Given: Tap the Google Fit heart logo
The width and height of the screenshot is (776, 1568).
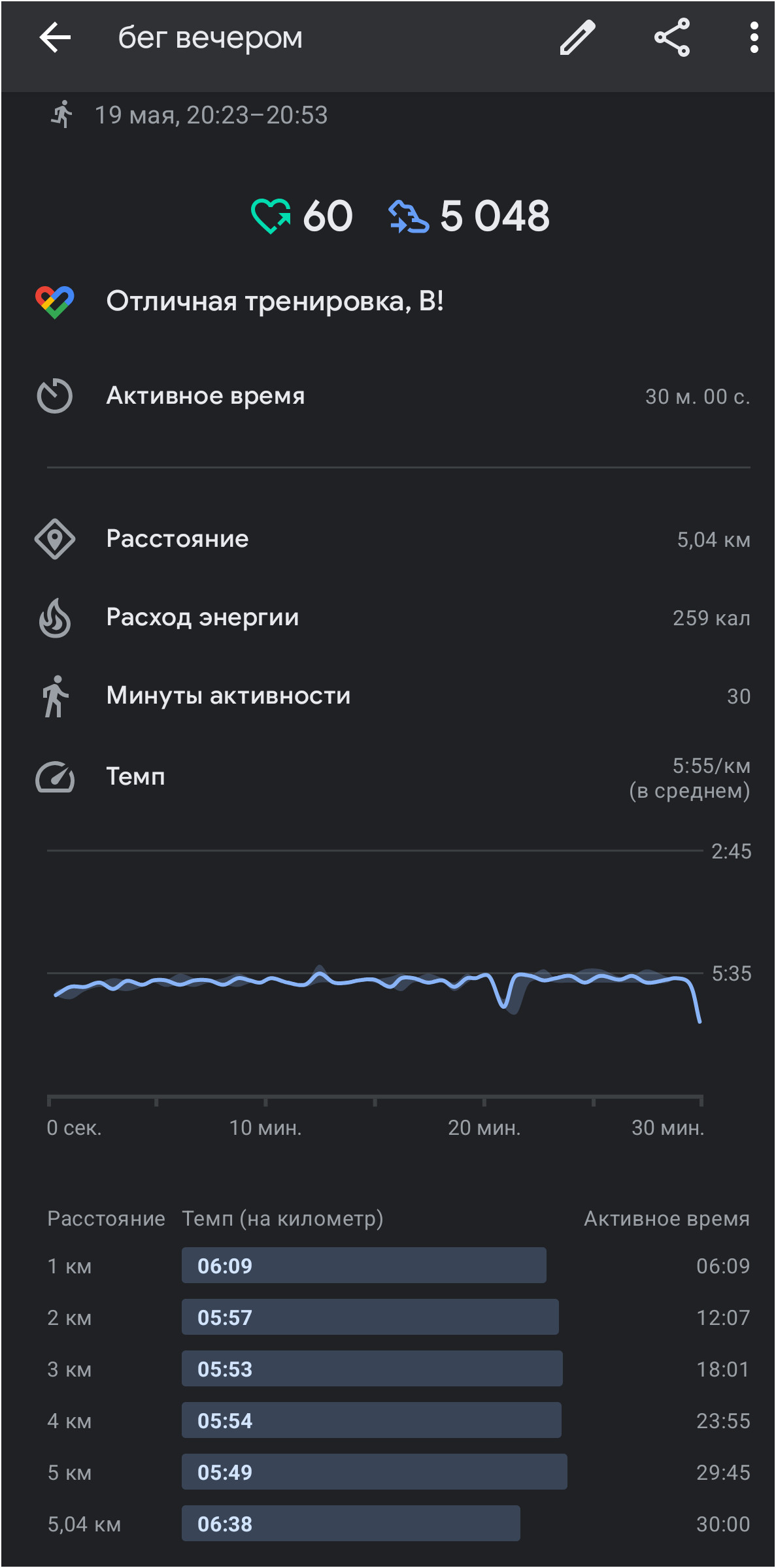Looking at the screenshot, I should (55, 302).
